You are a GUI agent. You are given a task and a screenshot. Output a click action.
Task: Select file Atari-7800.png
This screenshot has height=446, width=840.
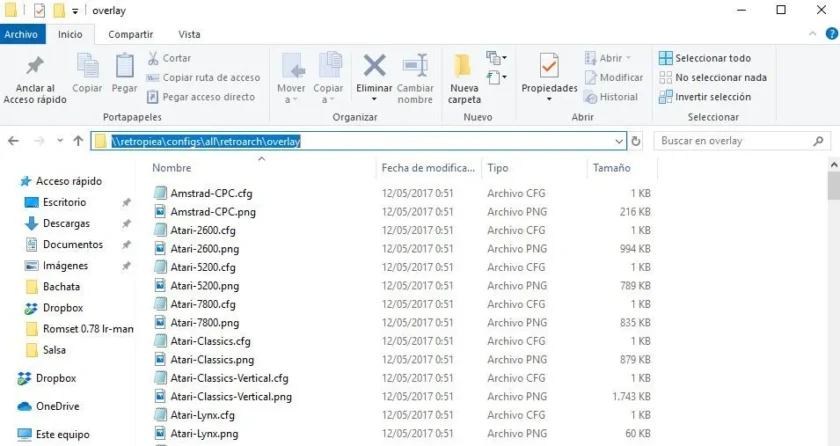point(205,323)
